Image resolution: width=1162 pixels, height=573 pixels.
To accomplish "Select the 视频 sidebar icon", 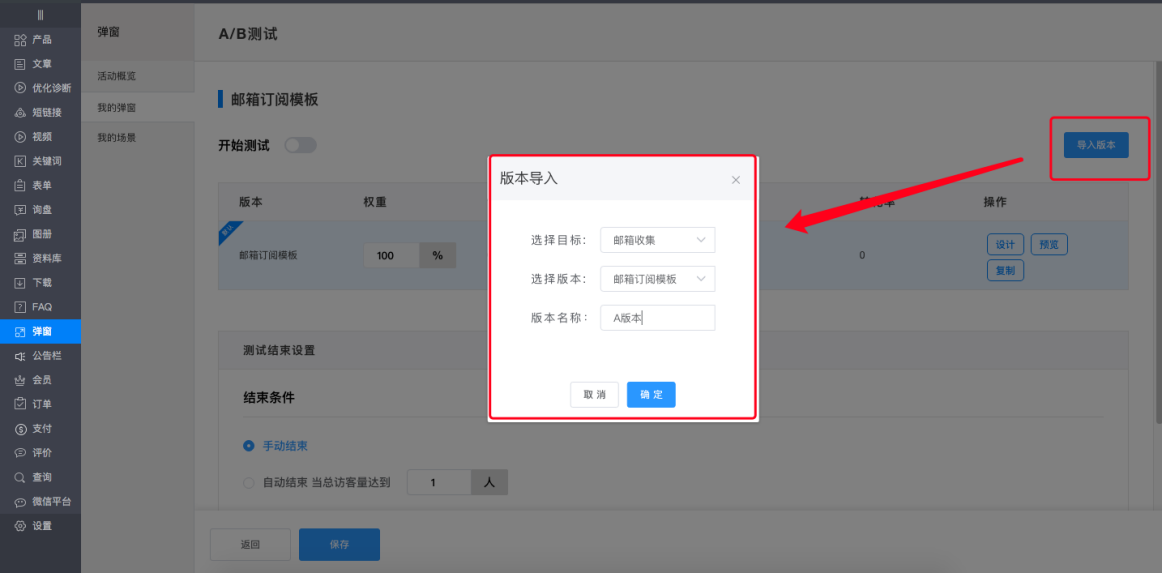I will point(21,137).
